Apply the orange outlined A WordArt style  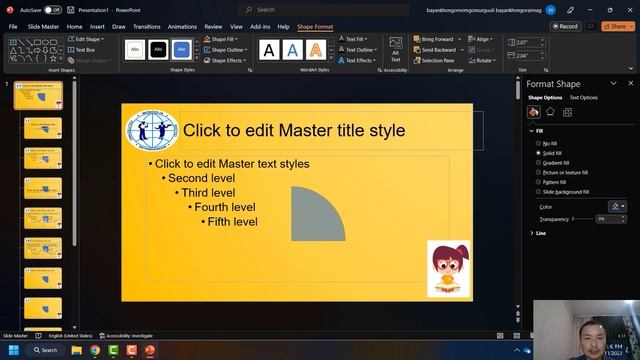[316, 50]
